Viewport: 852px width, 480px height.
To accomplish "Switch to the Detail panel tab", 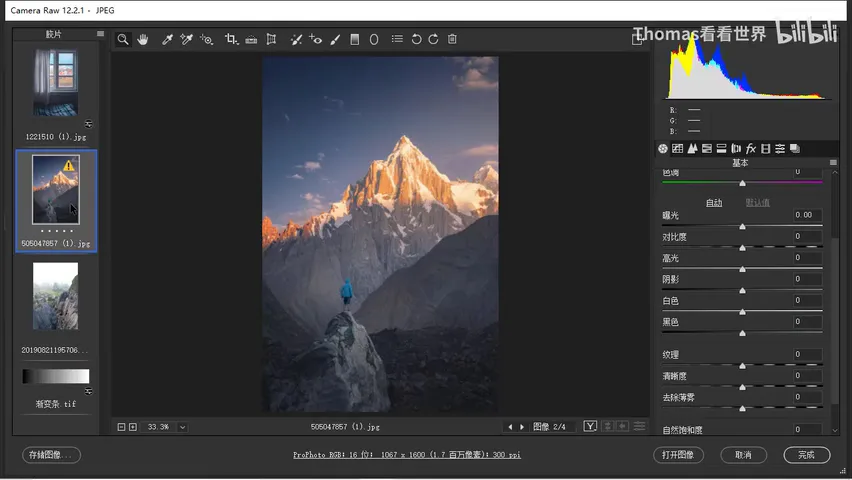I will coord(692,148).
